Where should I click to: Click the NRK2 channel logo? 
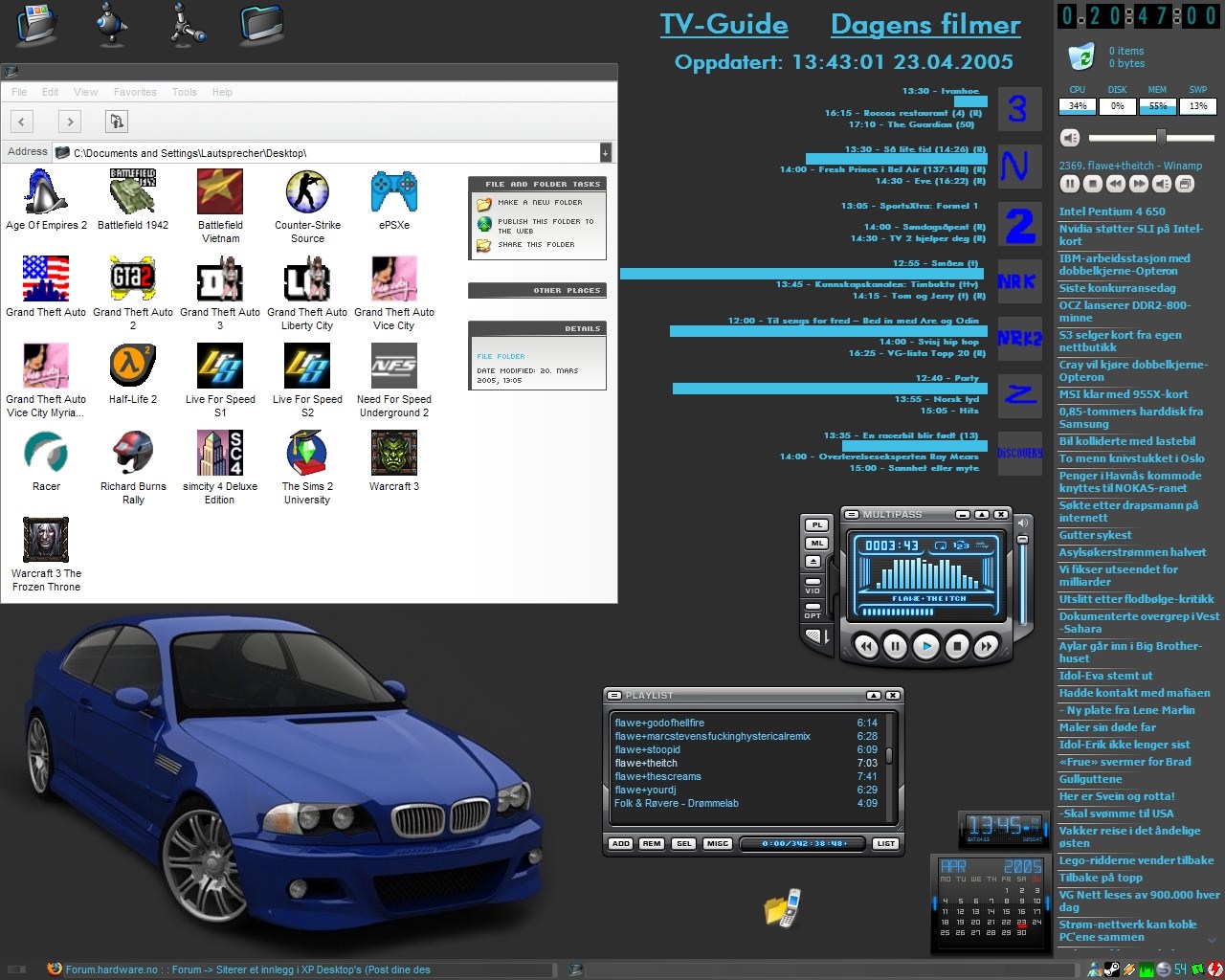coord(1020,338)
